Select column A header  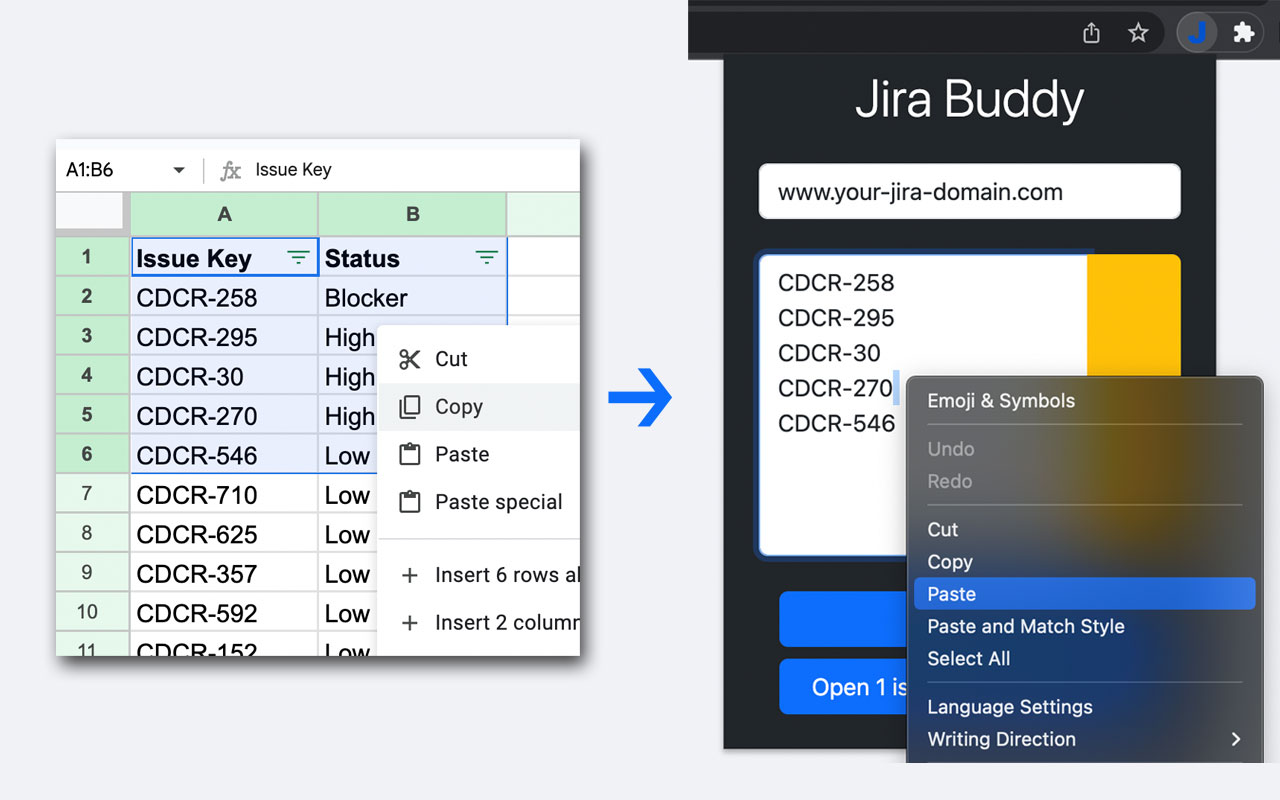tap(224, 214)
